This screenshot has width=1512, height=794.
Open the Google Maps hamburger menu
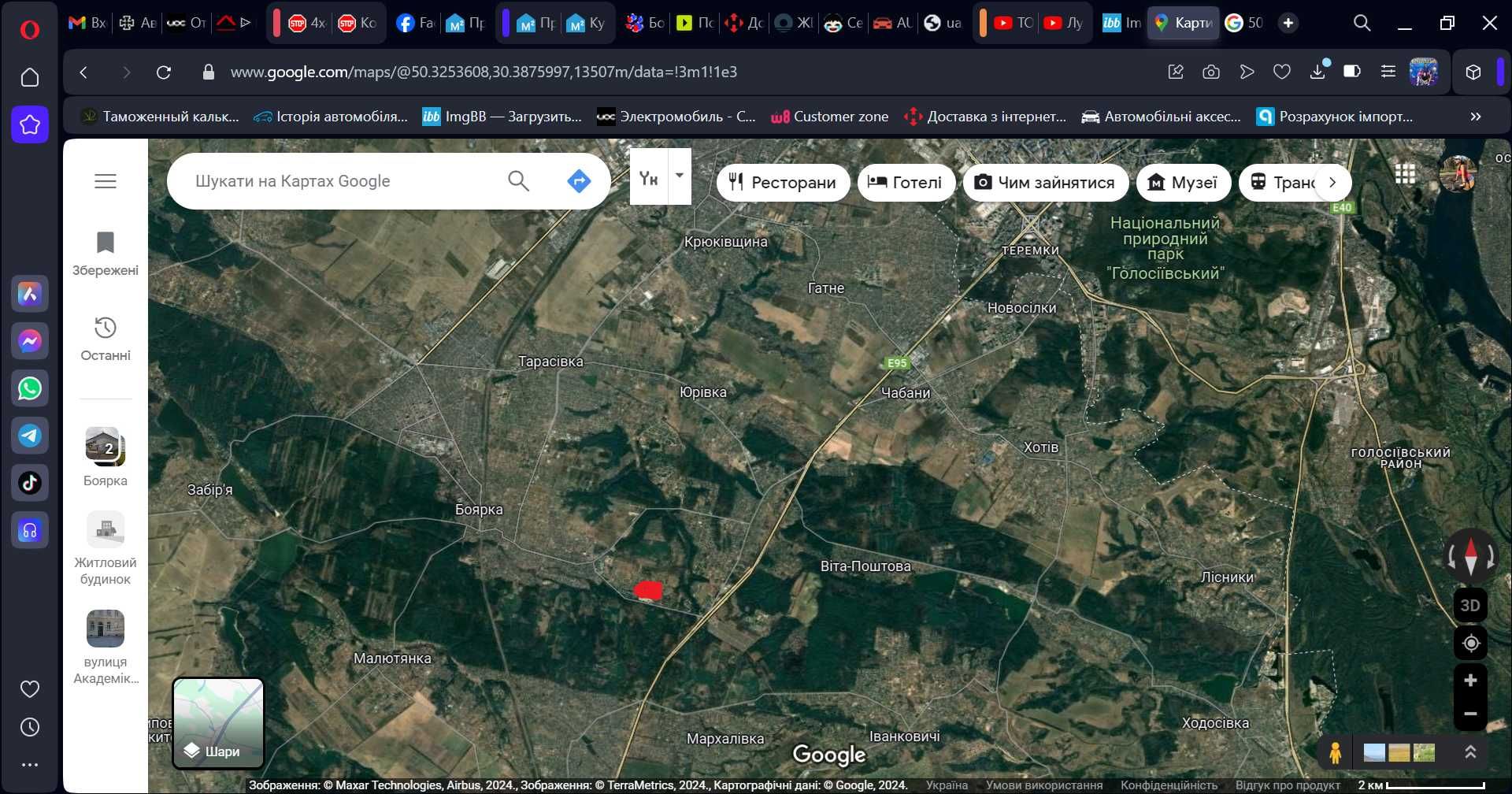click(x=106, y=181)
